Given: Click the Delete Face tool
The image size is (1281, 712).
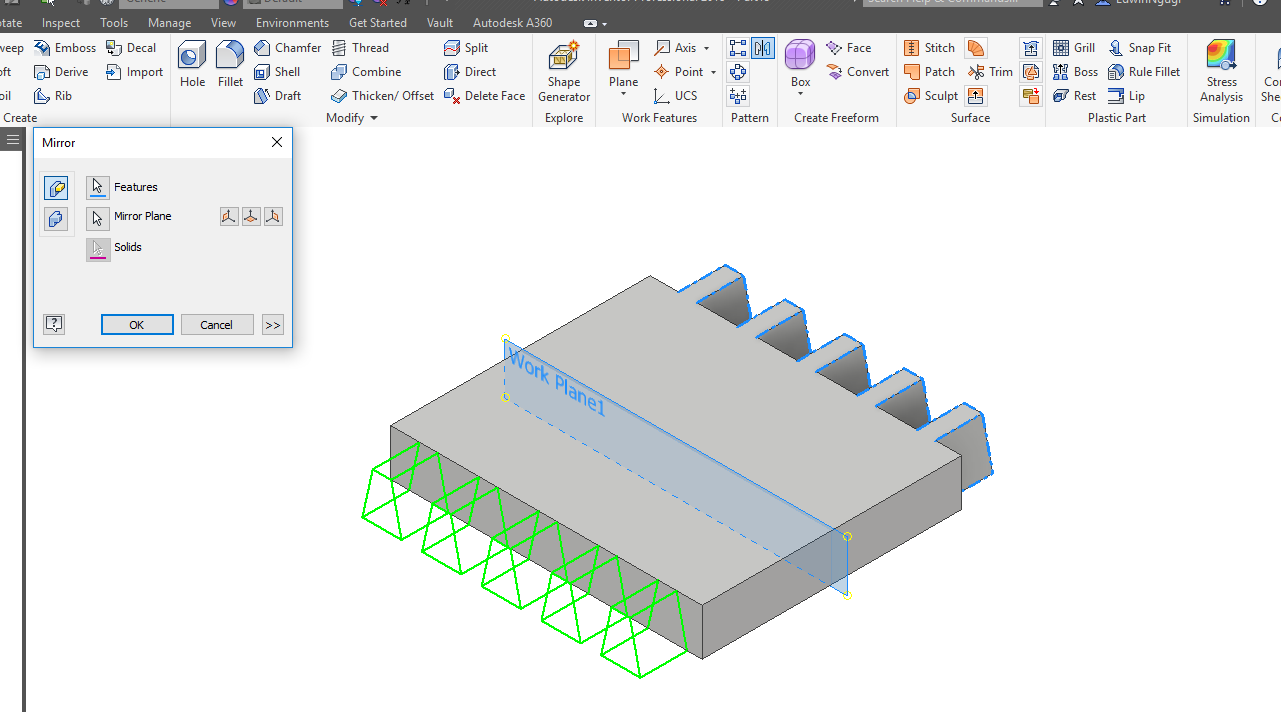Looking at the screenshot, I should pyautogui.click(x=484, y=96).
